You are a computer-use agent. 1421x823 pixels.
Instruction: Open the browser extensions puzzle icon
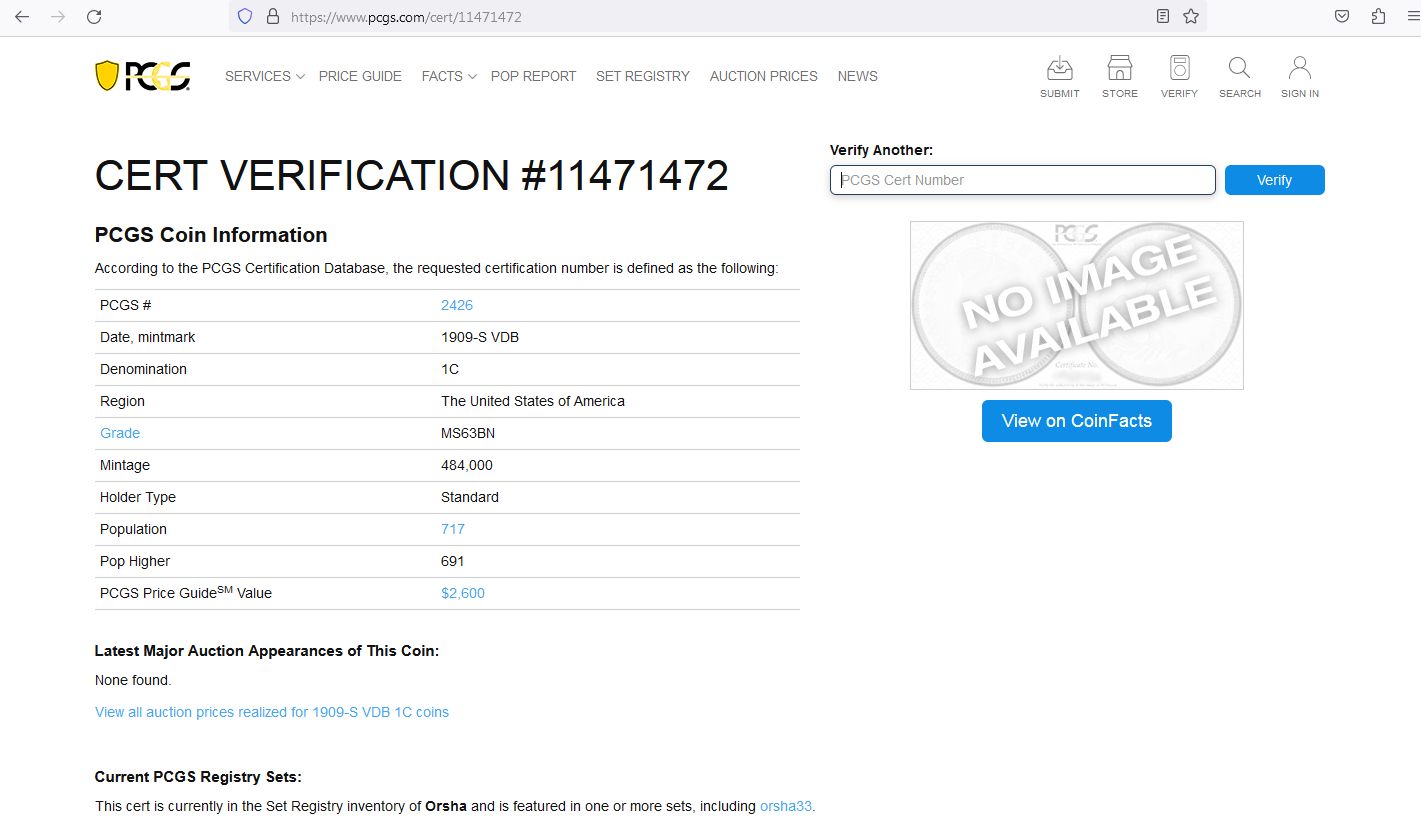coord(1378,16)
